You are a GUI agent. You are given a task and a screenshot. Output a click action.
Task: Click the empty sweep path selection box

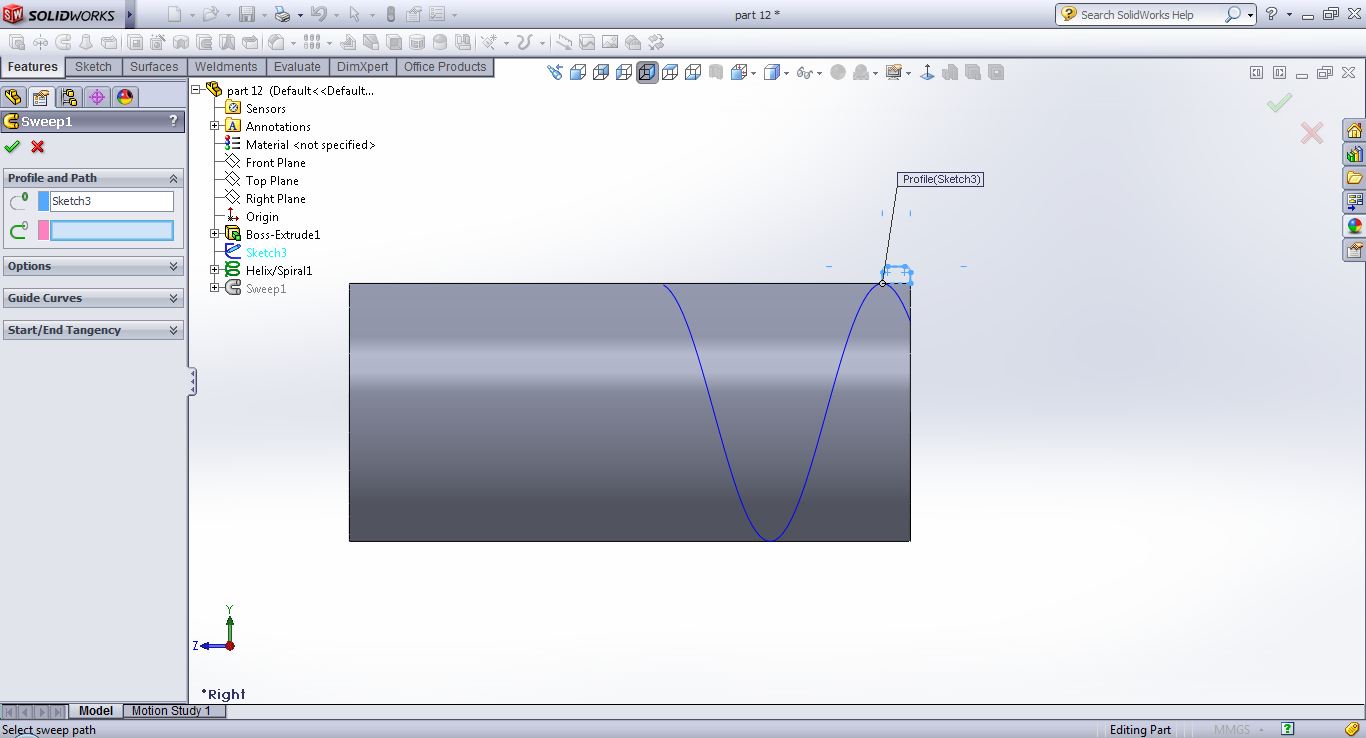click(x=112, y=231)
